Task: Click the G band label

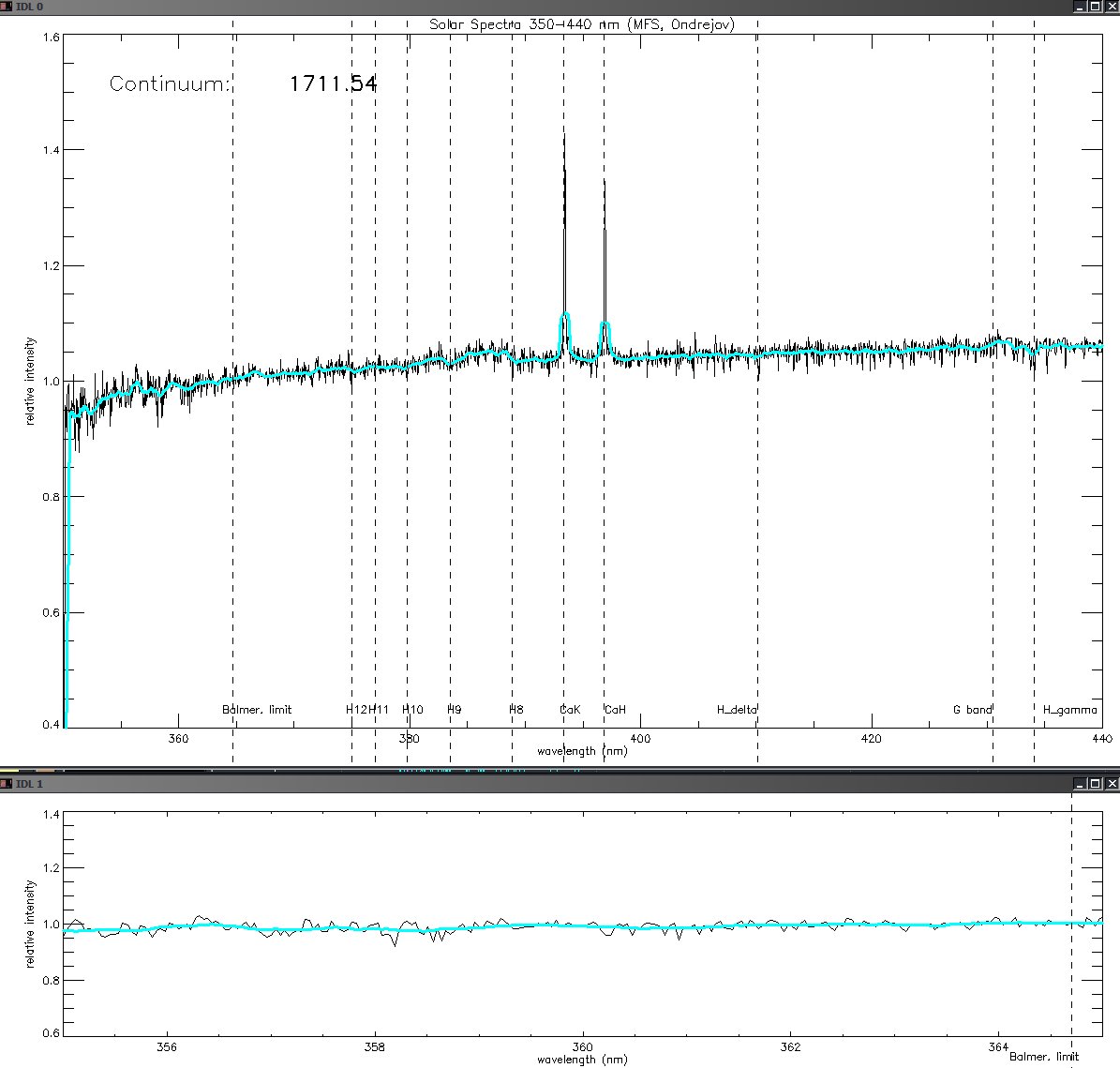Action: tap(973, 710)
